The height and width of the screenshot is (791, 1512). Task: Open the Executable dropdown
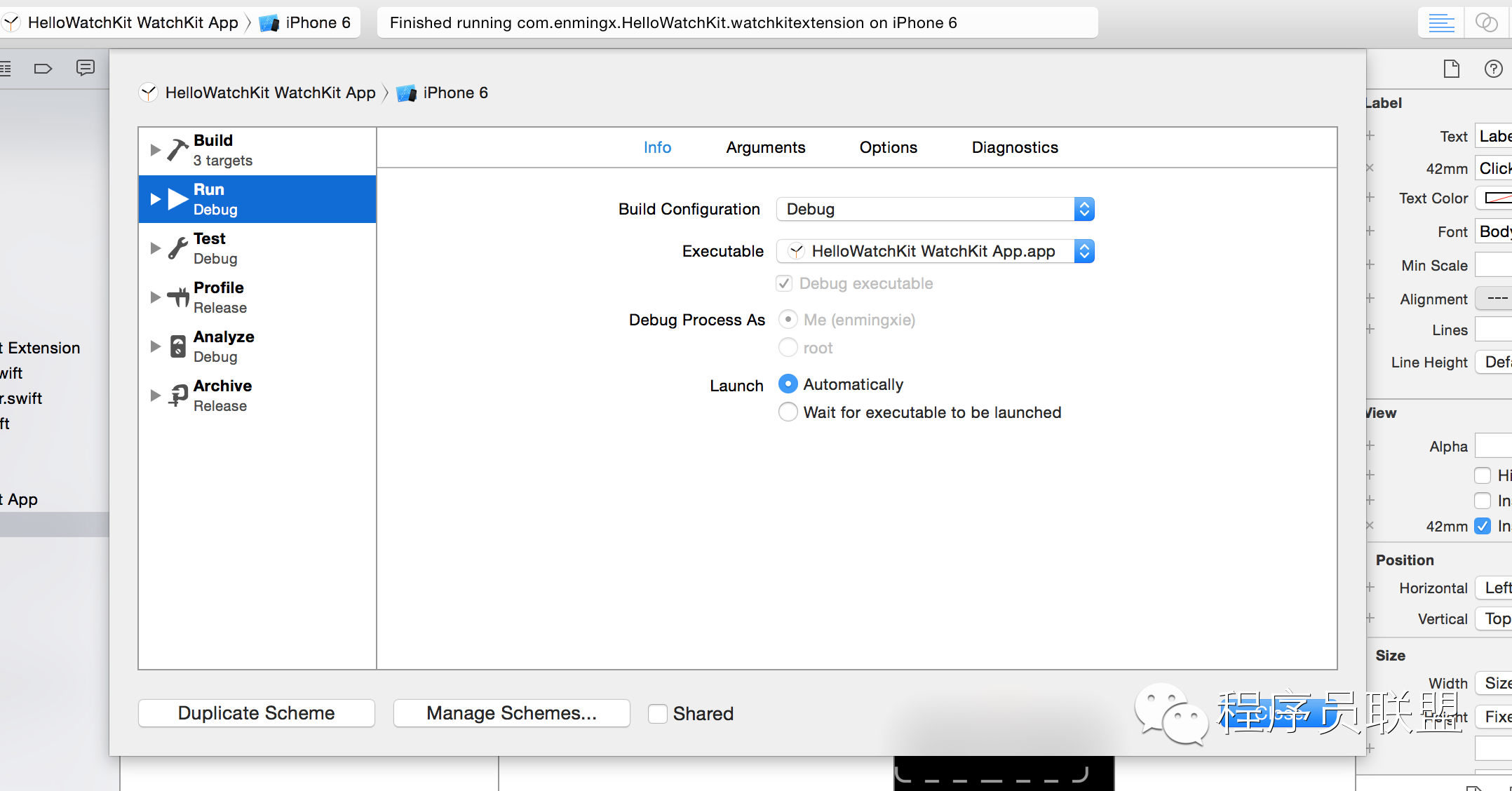(936, 251)
